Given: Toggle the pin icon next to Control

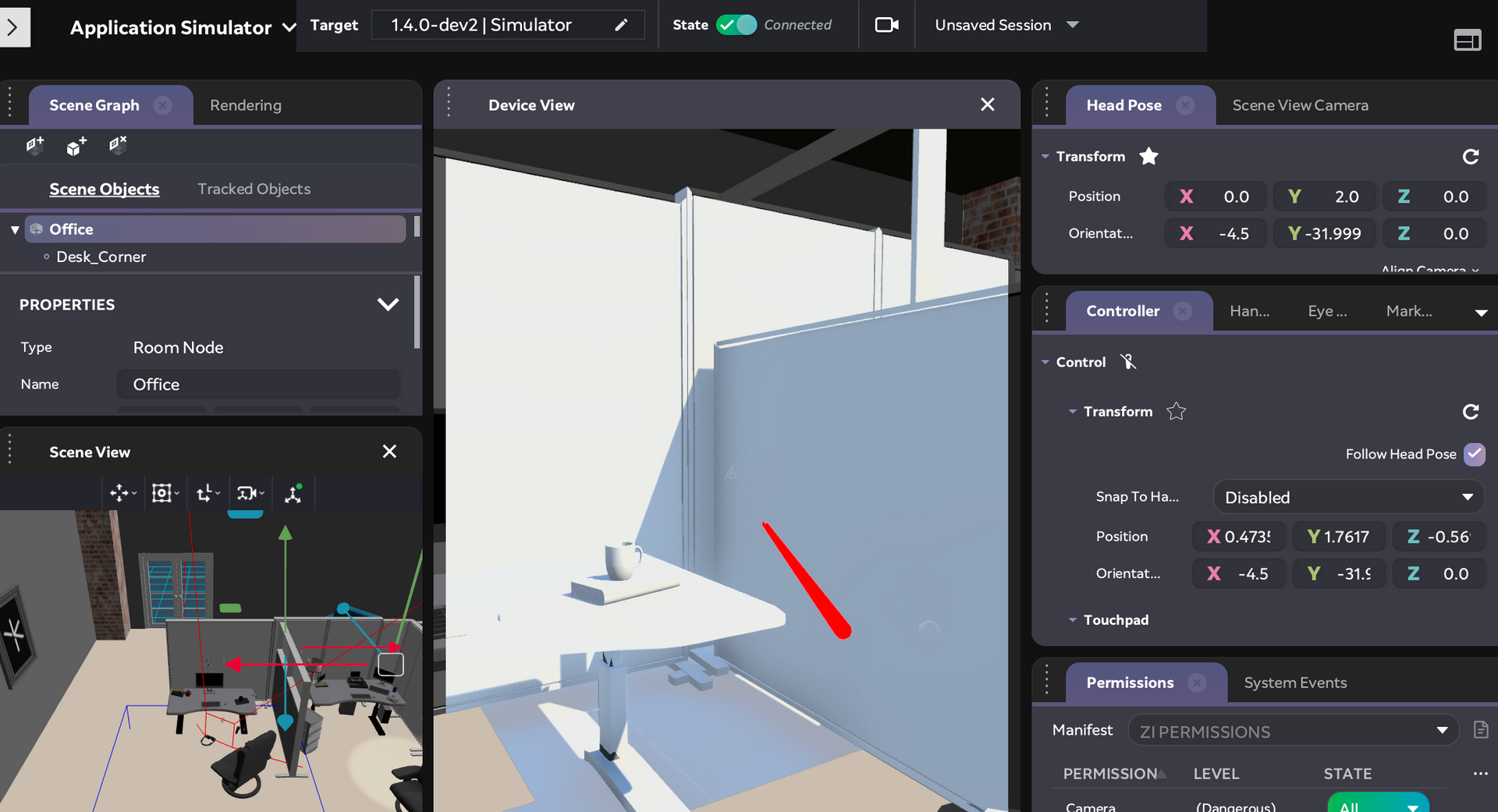Looking at the screenshot, I should click(x=1128, y=361).
